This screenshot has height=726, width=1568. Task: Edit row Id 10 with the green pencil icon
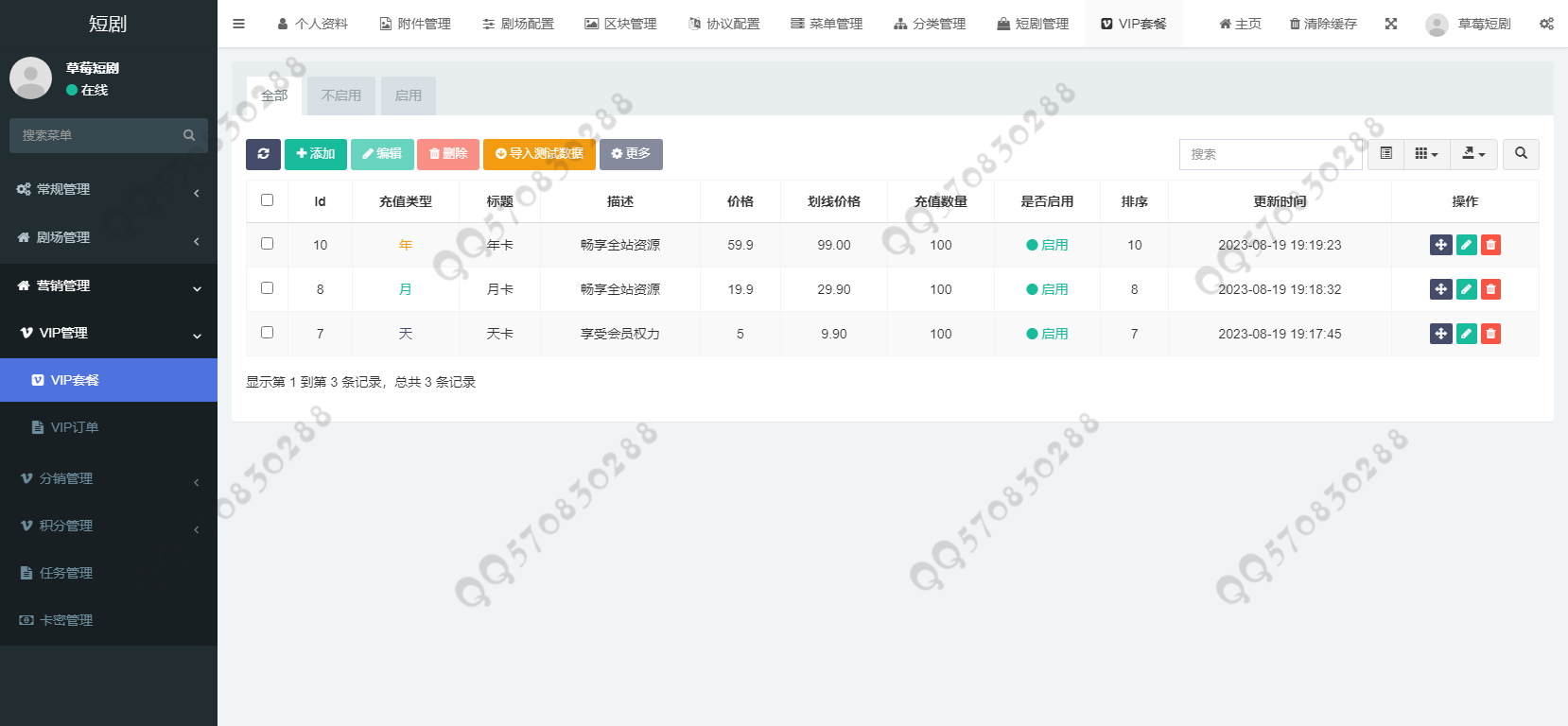coord(1467,245)
